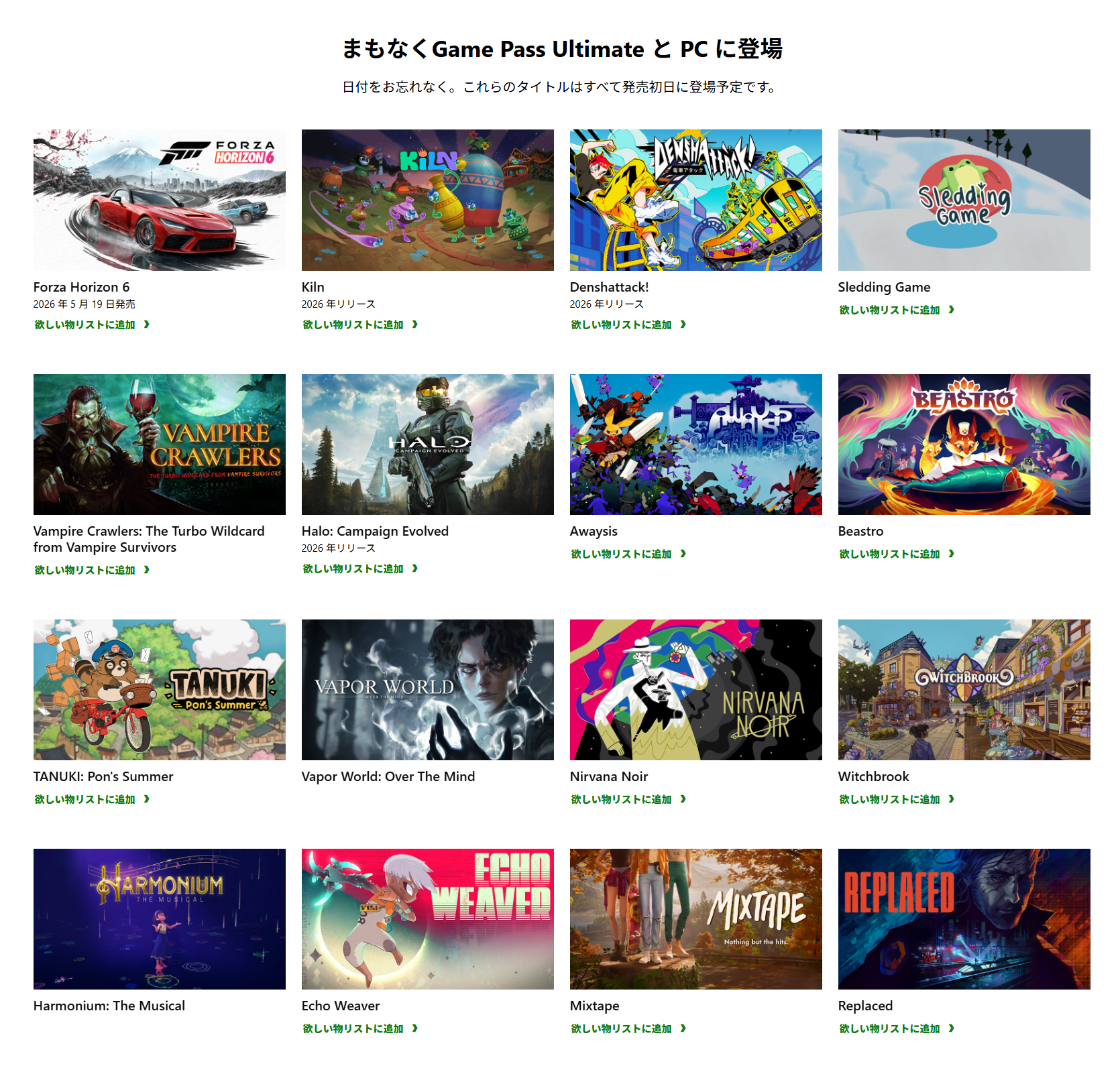This screenshot has height=1072, width=1120.
Task: Add Kiln to the wishlist
Action: pyautogui.click(x=360, y=324)
